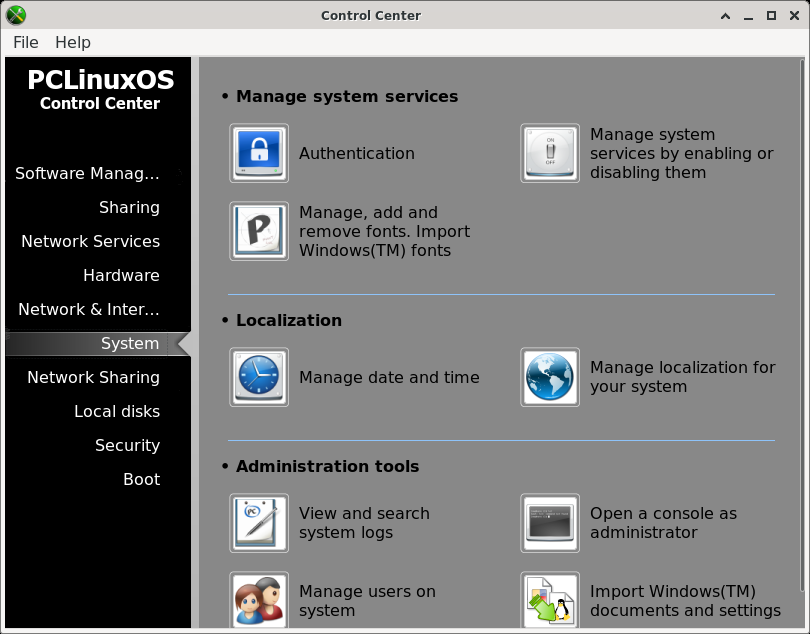Click the clock icon for date and time
The width and height of the screenshot is (810, 634).
click(x=259, y=377)
